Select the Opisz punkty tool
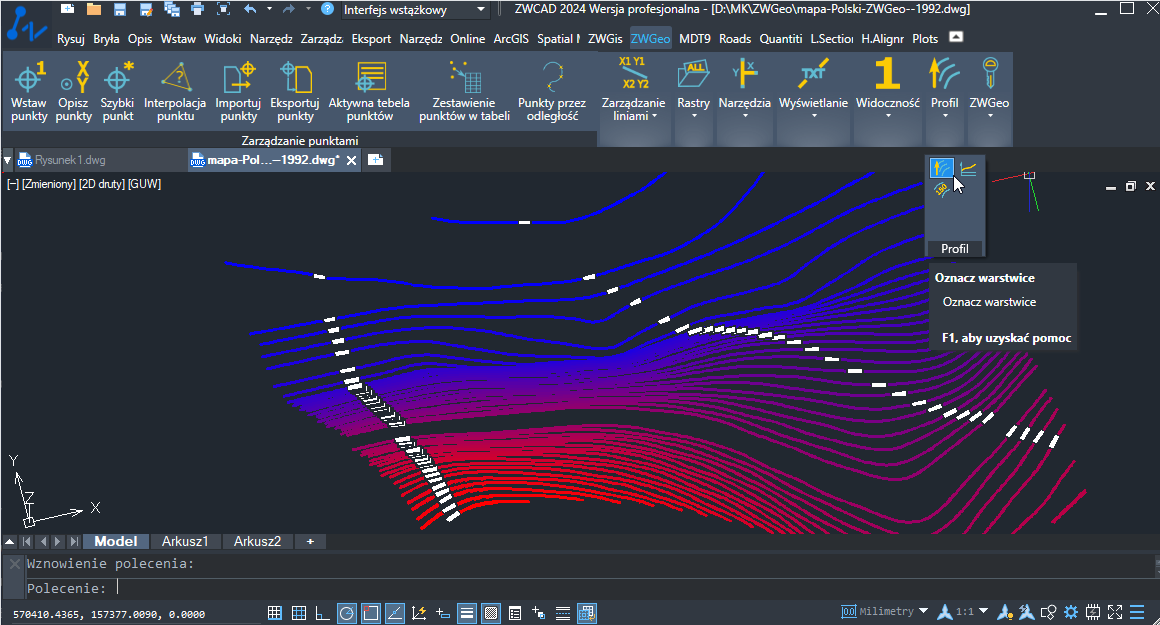1160x625 pixels. (x=73, y=91)
